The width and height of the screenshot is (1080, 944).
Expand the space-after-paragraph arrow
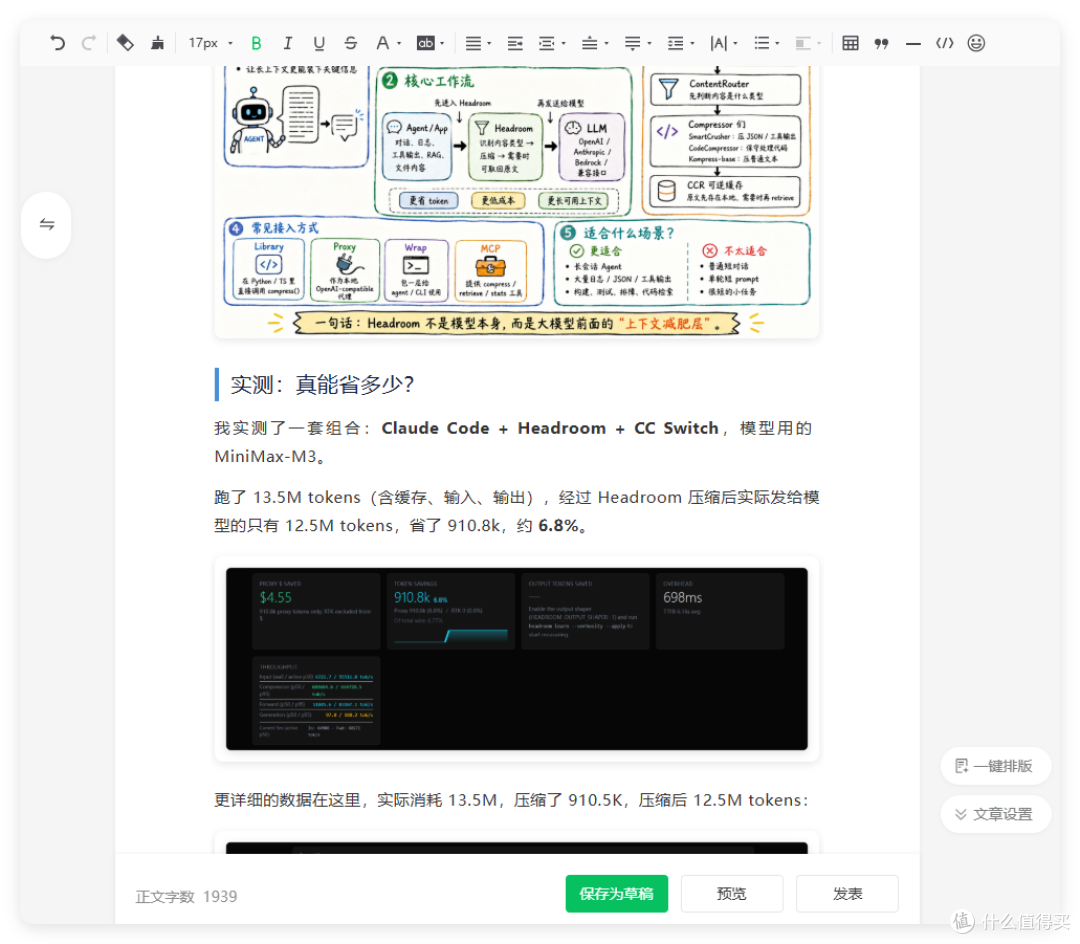click(649, 43)
